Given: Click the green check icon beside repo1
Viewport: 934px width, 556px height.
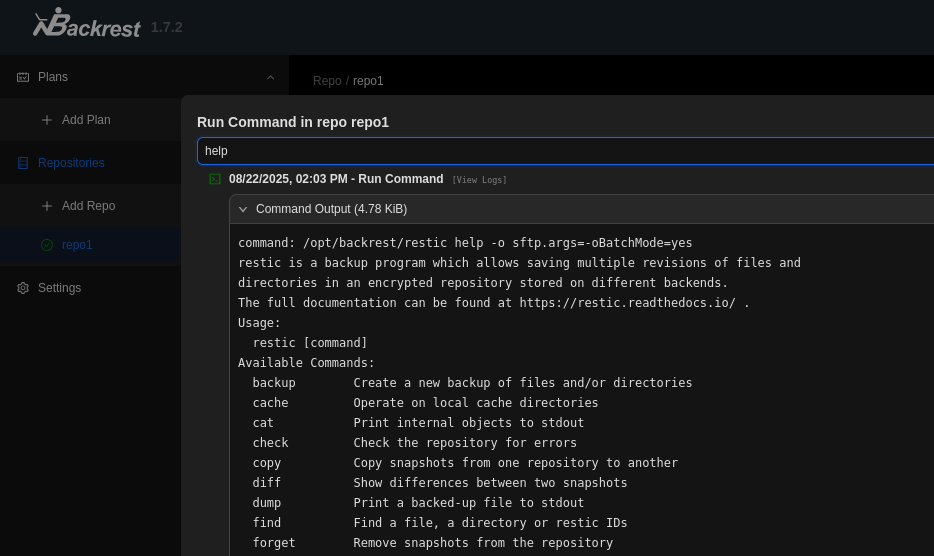Looking at the screenshot, I should (47, 245).
